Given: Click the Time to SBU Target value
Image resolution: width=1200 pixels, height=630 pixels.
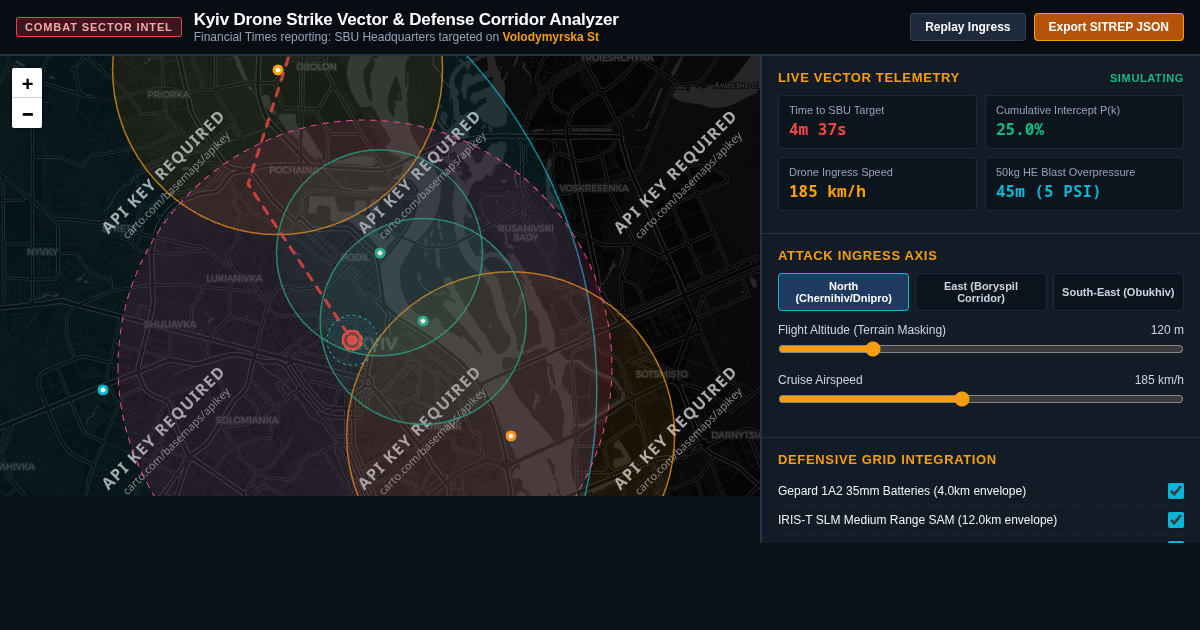Looking at the screenshot, I should click(818, 130).
